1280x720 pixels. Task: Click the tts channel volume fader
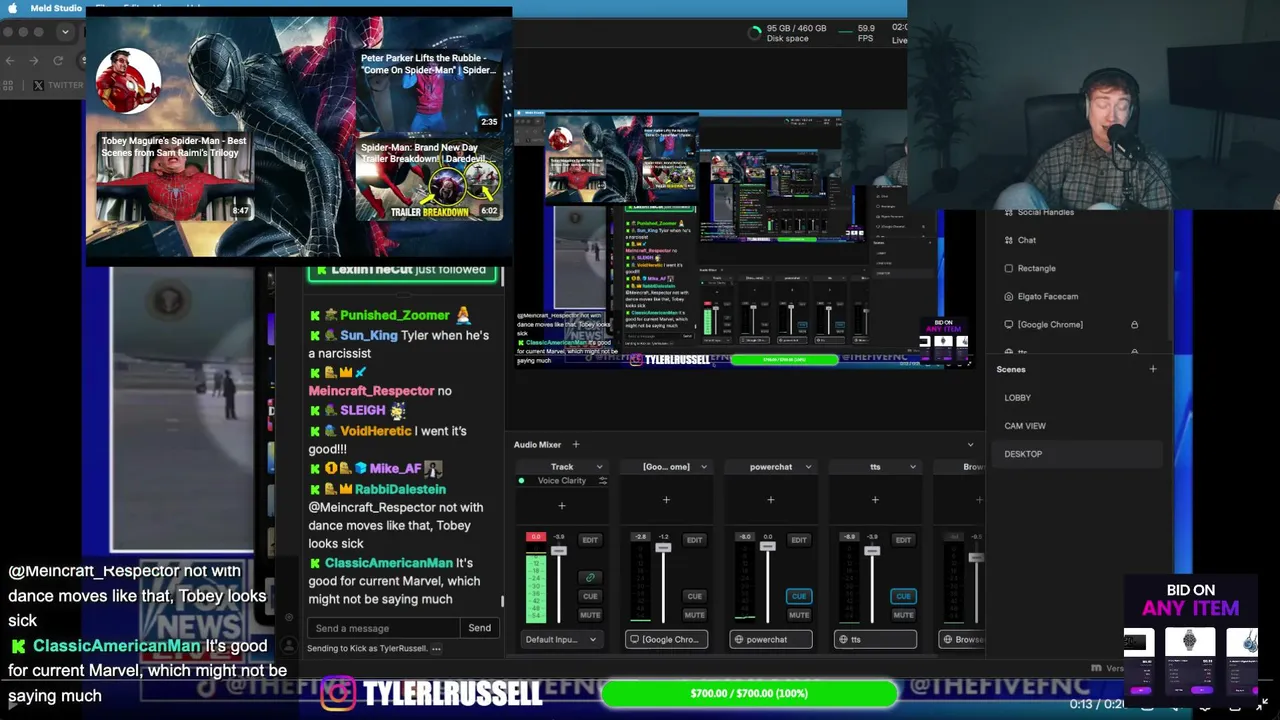[x=871, y=551]
